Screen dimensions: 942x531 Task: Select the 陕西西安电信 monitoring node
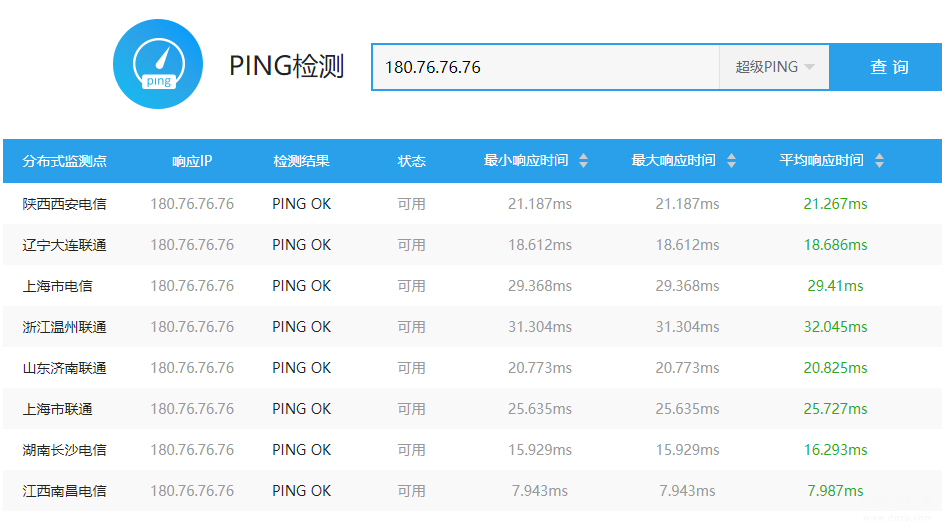[x=65, y=204]
